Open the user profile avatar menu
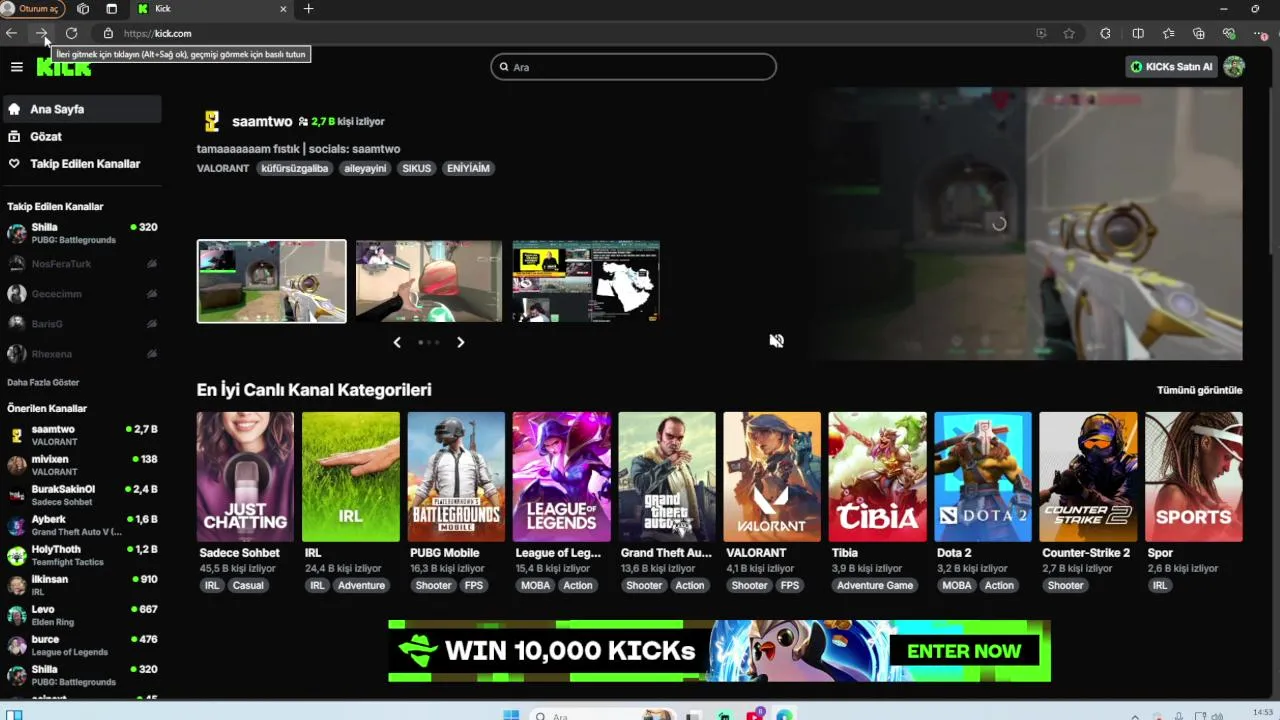 pos(1234,67)
